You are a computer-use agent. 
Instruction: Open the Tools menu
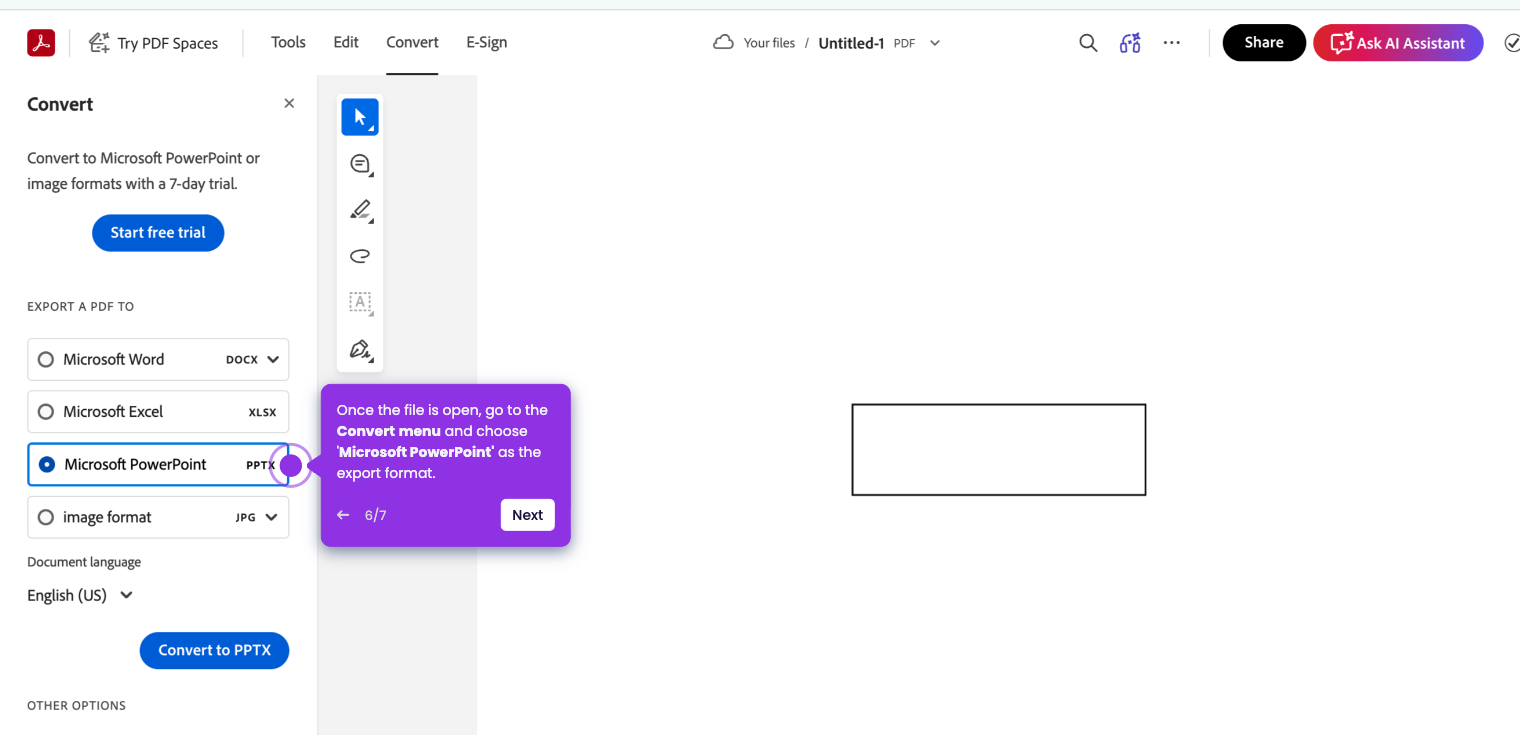[x=288, y=42]
